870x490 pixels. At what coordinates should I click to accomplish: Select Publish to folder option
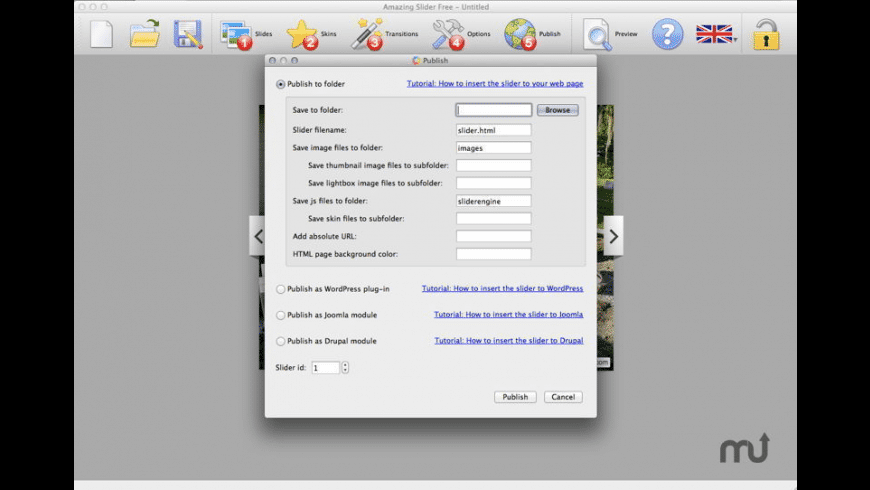(x=281, y=84)
